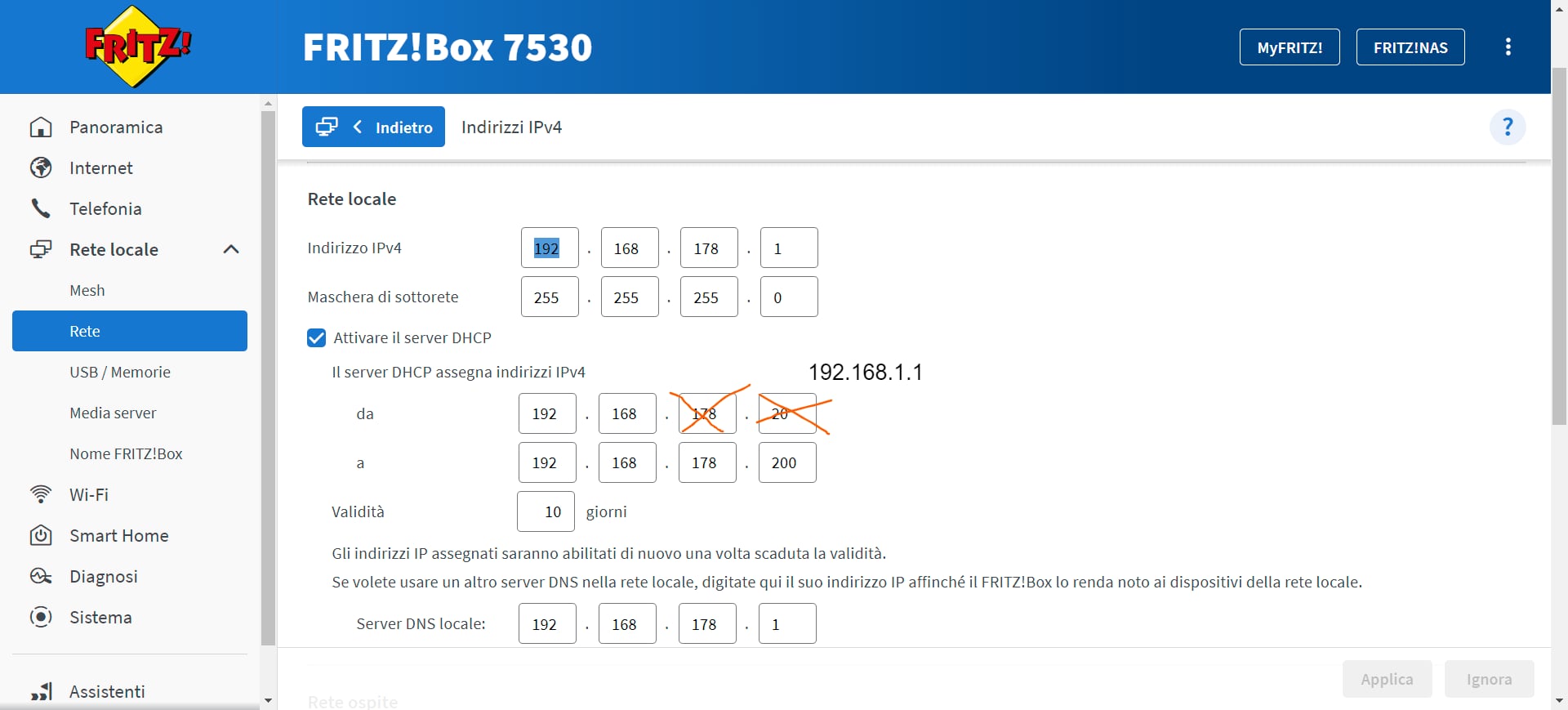Click the main page vertical scrollbar thumb
The height and width of the screenshot is (710, 1568).
pyautogui.click(x=1559, y=245)
